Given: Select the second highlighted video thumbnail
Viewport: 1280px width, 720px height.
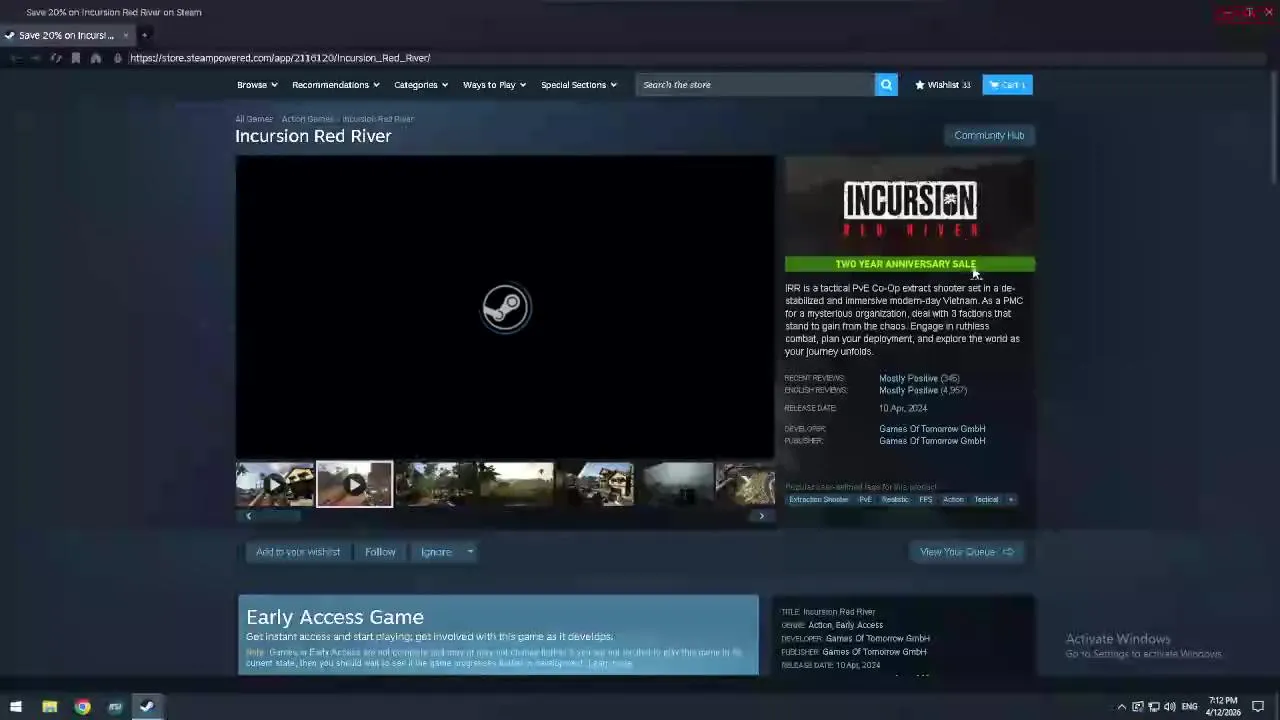Looking at the screenshot, I should click(354, 484).
